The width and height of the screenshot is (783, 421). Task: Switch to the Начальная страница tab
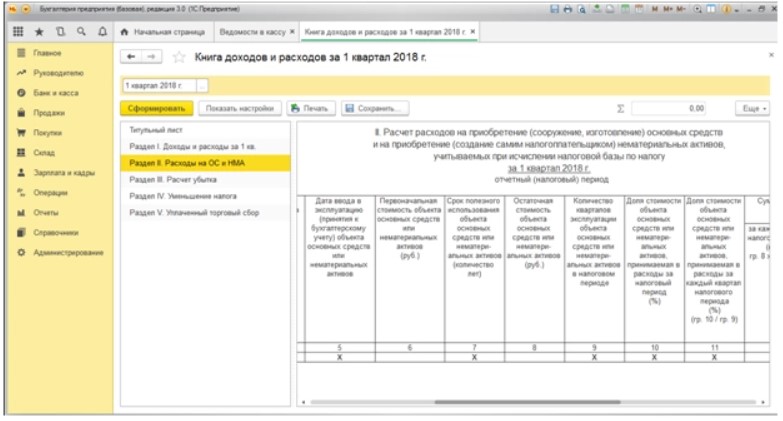164,32
